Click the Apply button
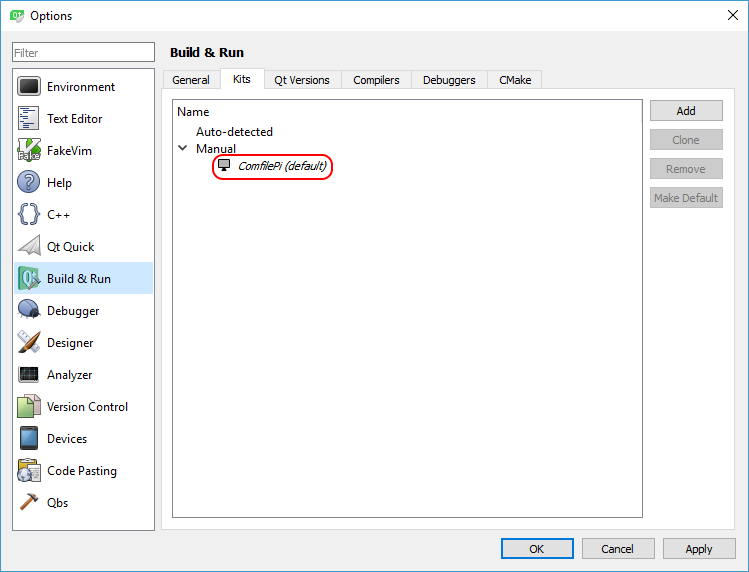This screenshot has width=749, height=572. click(698, 548)
